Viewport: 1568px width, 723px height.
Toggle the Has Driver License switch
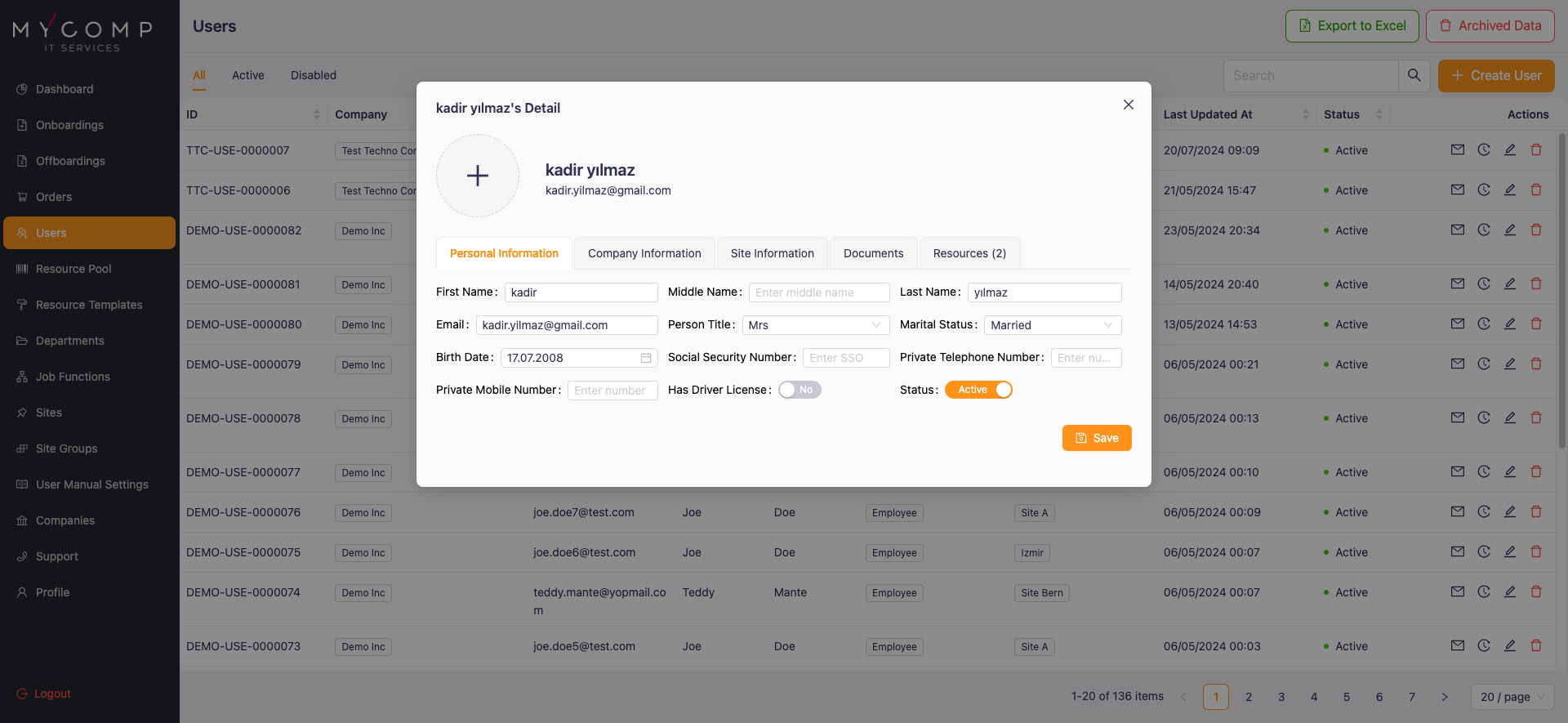pyautogui.click(x=799, y=390)
